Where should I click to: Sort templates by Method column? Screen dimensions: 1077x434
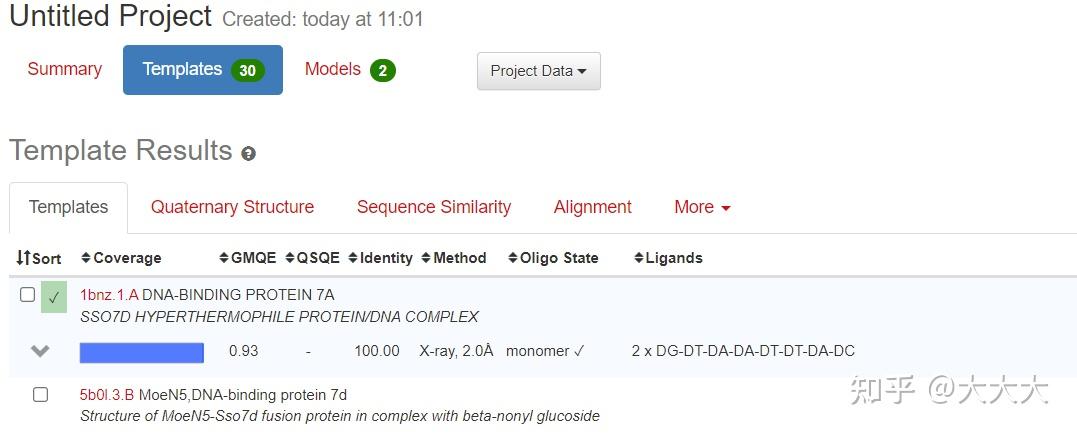[454, 258]
